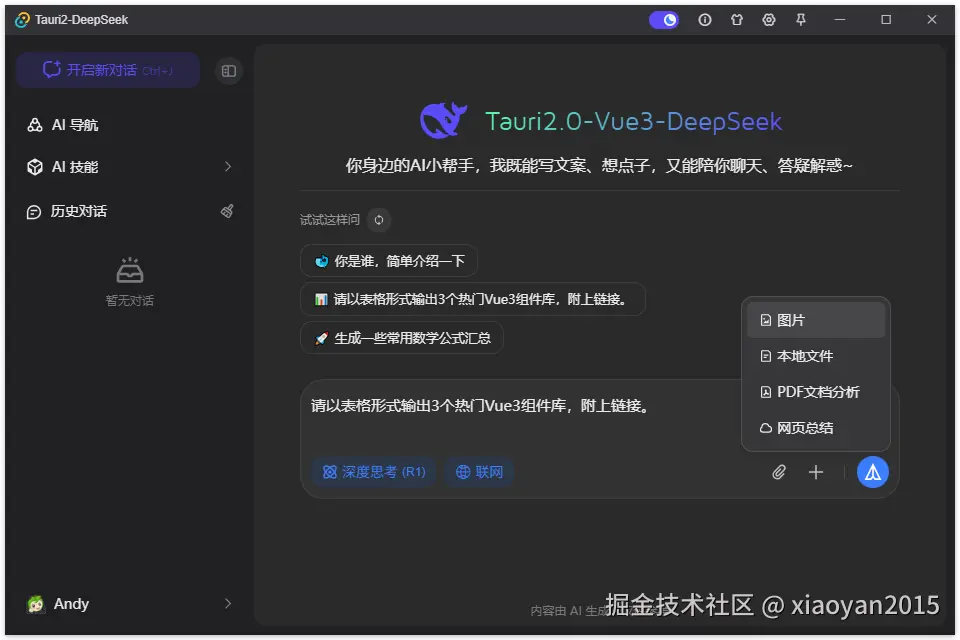Click the rocket emoji on formula suggestion
The image size is (960, 640).
point(321,339)
